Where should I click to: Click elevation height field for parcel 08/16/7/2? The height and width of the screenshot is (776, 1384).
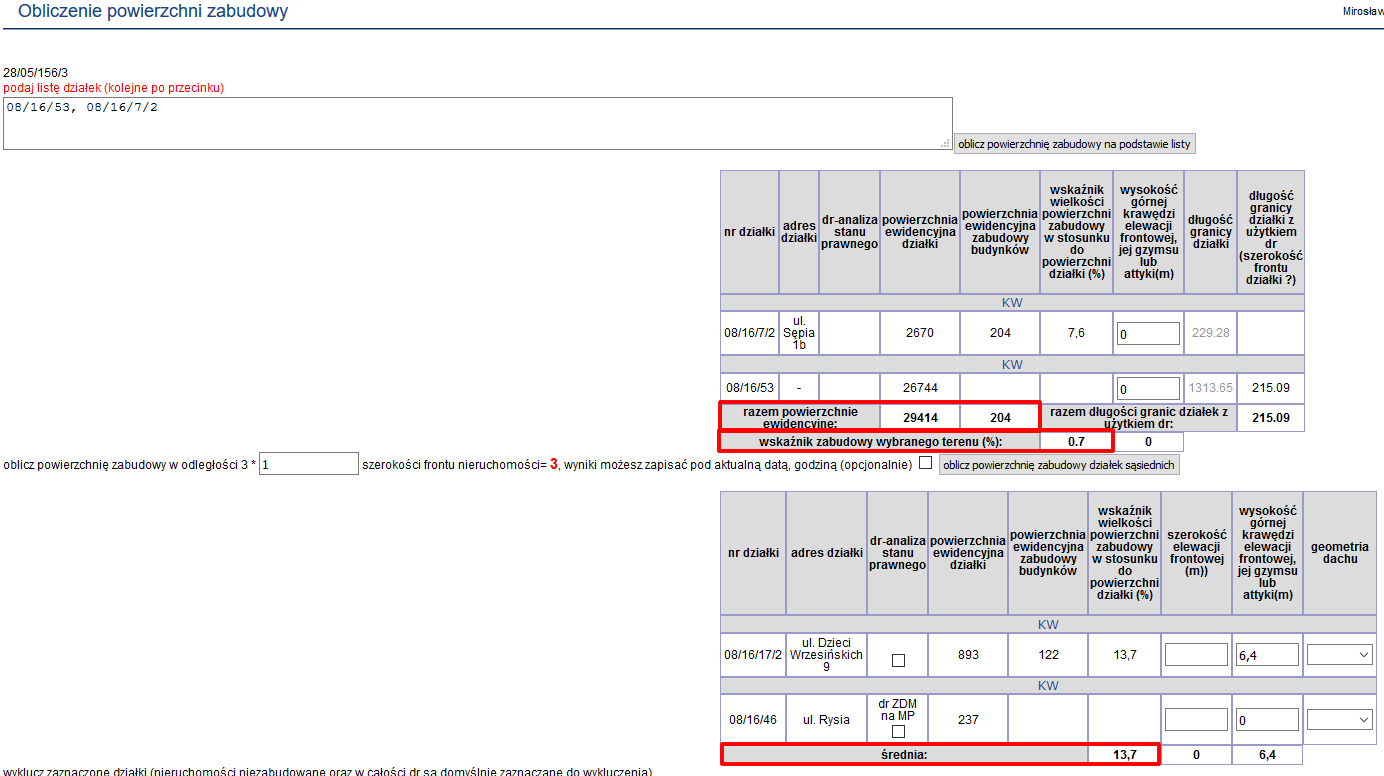tap(1148, 334)
